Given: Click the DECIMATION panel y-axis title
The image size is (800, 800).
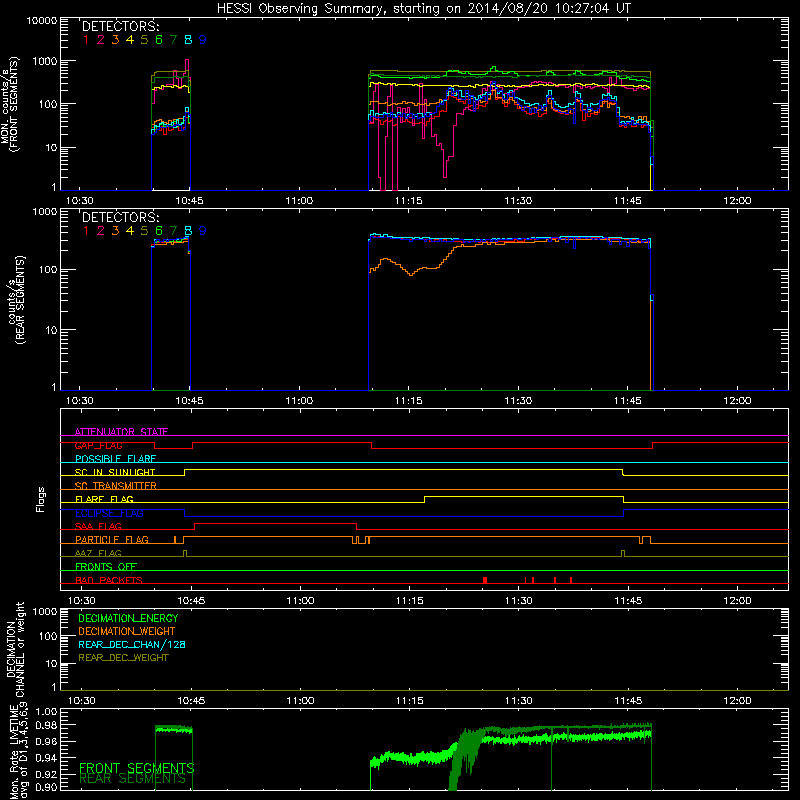Looking at the screenshot, I should 15,649.
